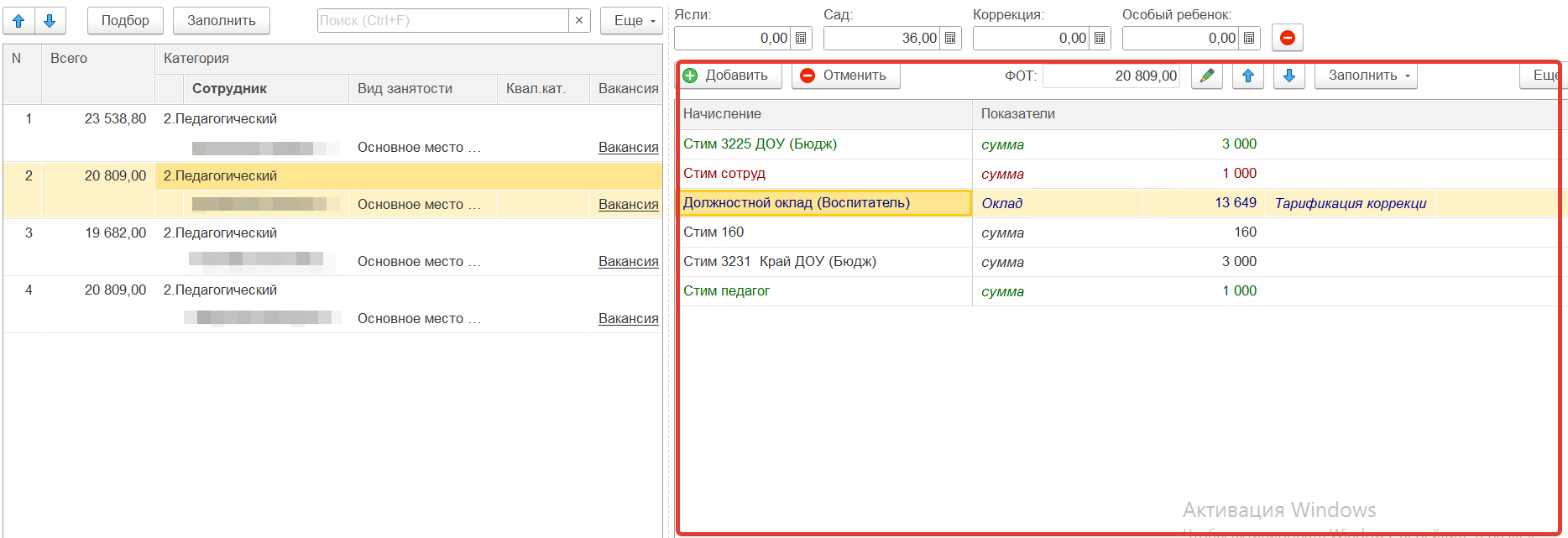Move accrual down with blue arrow near ФОТ
This screenshot has height=538, width=1568.
click(x=1288, y=76)
